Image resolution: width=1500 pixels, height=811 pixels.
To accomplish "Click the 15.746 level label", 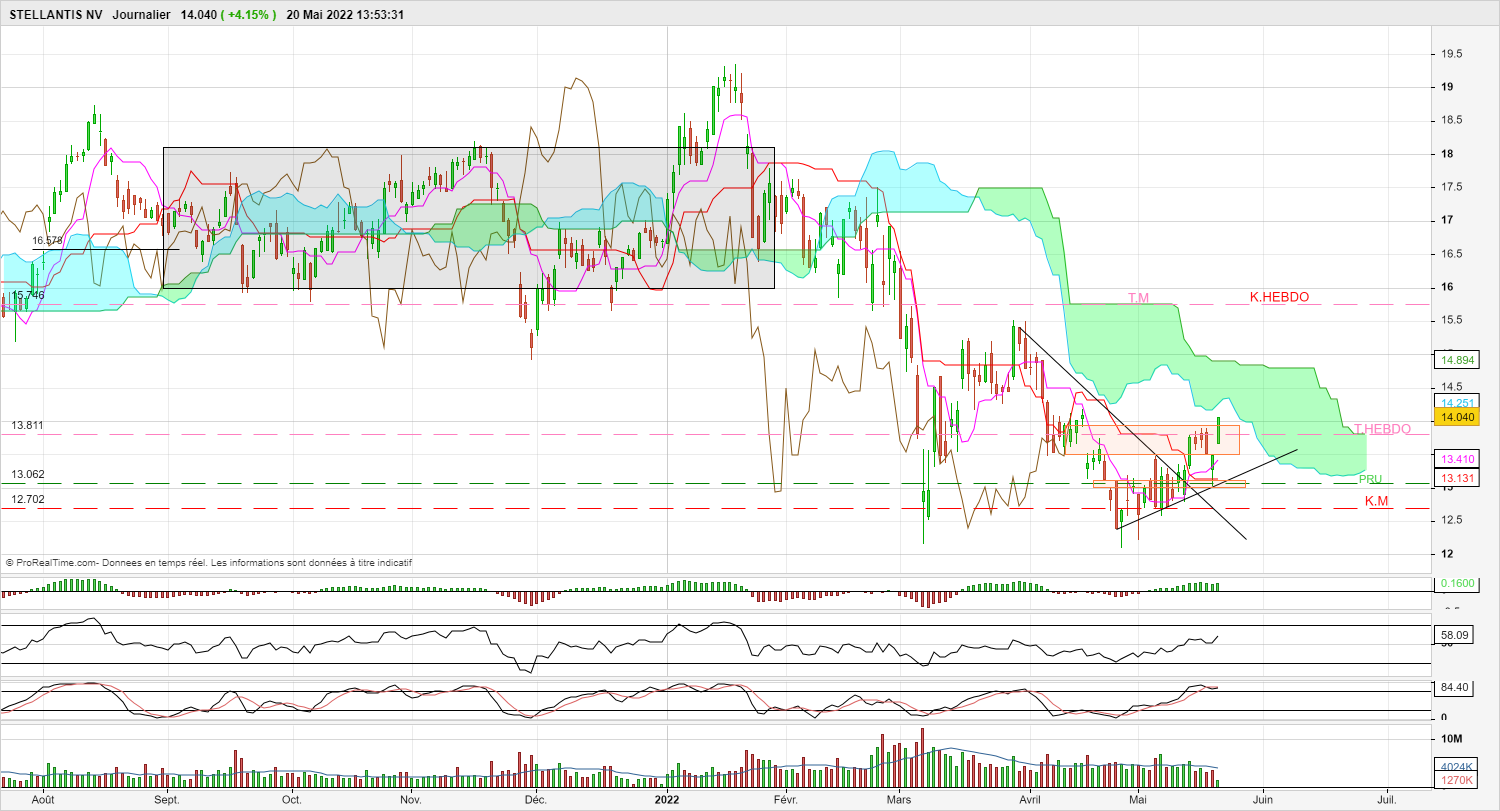I will pos(28,295).
